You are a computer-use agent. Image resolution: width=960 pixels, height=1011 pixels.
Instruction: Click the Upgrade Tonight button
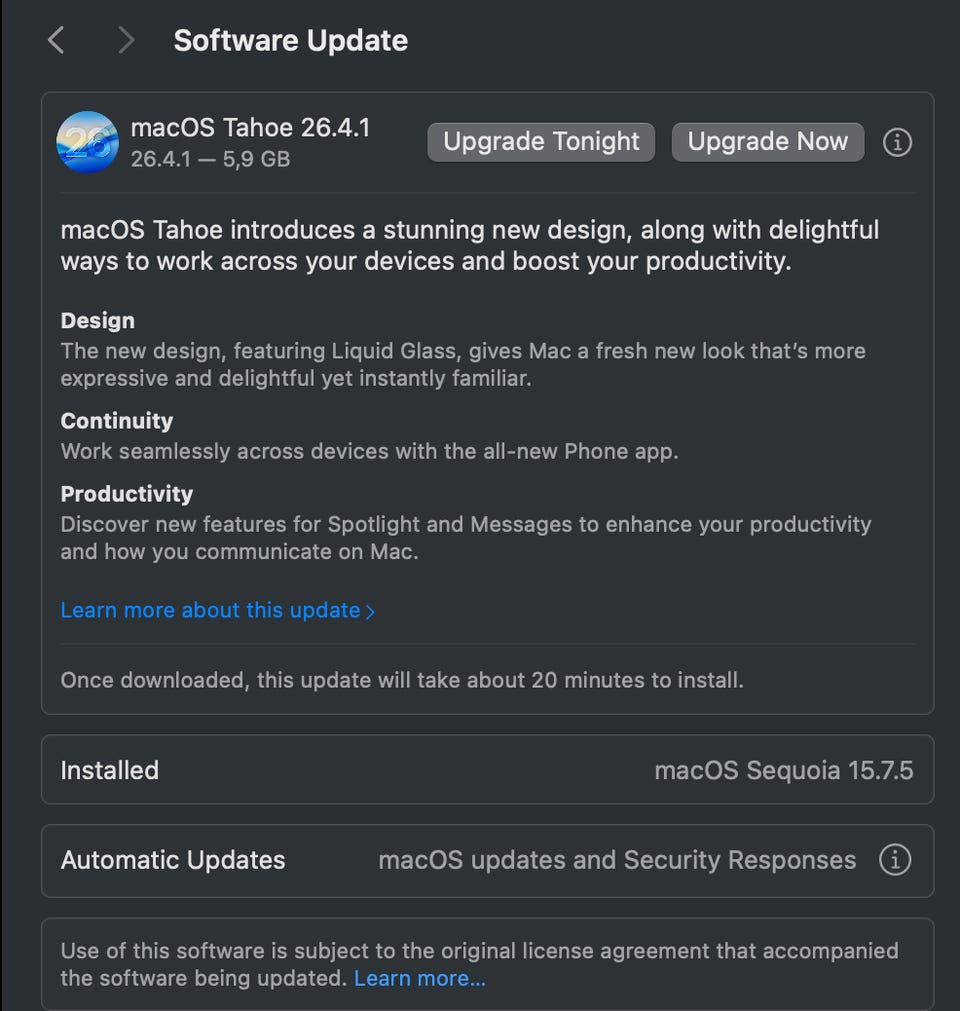[x=541, y=142]
